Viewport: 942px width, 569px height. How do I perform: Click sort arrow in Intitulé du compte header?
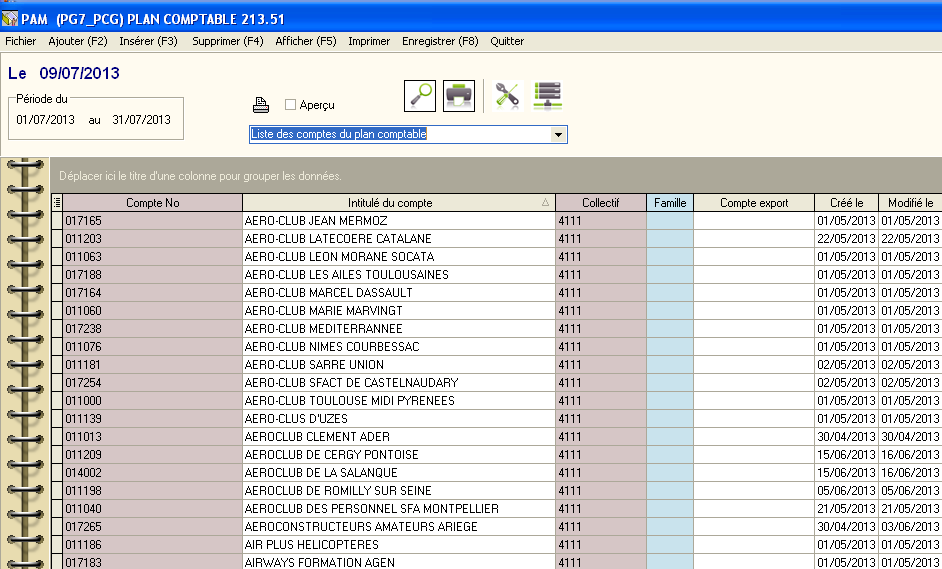(545, 203)
